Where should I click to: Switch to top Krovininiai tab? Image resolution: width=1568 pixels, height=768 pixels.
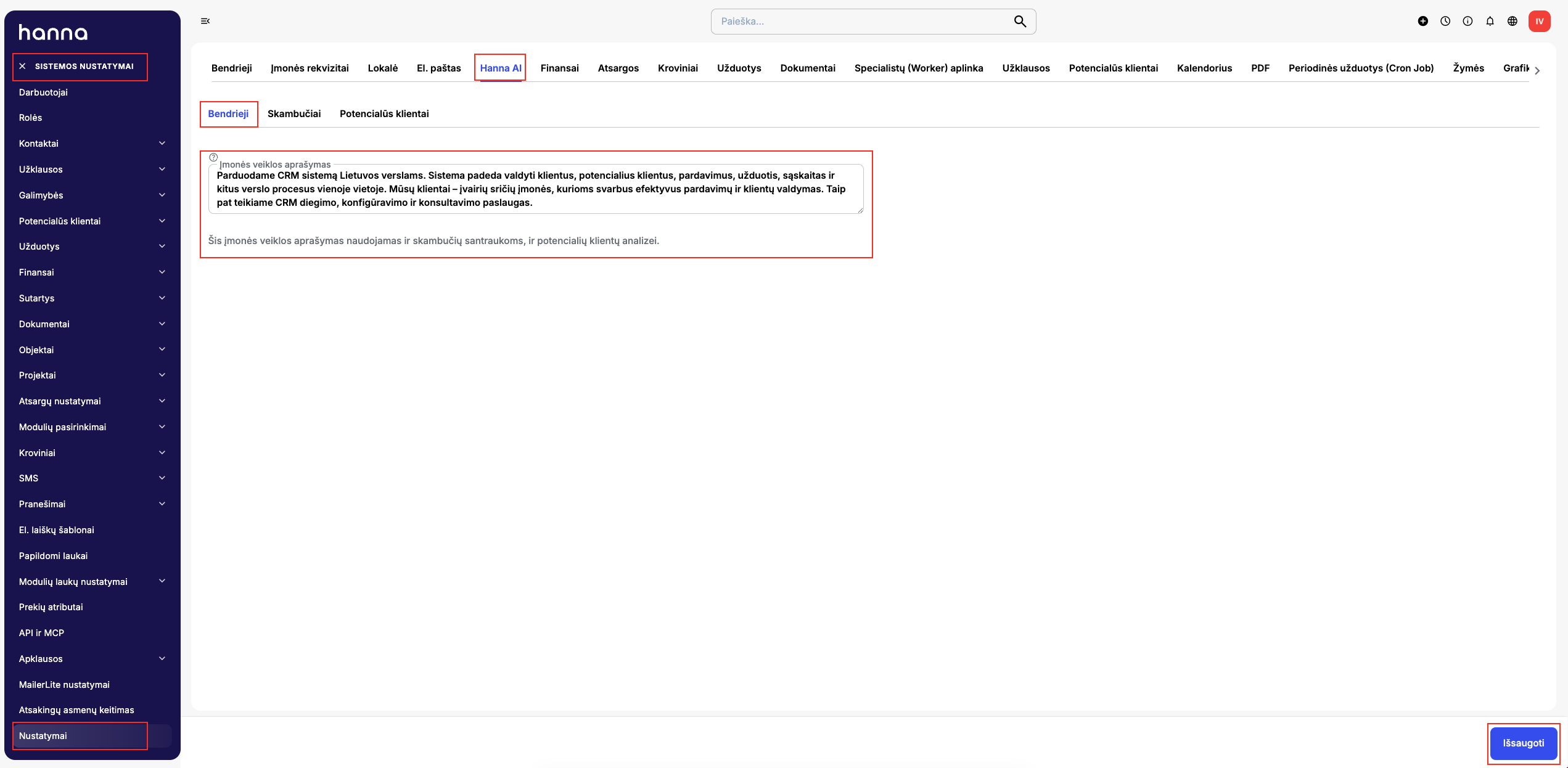click(x=678, y=68)
